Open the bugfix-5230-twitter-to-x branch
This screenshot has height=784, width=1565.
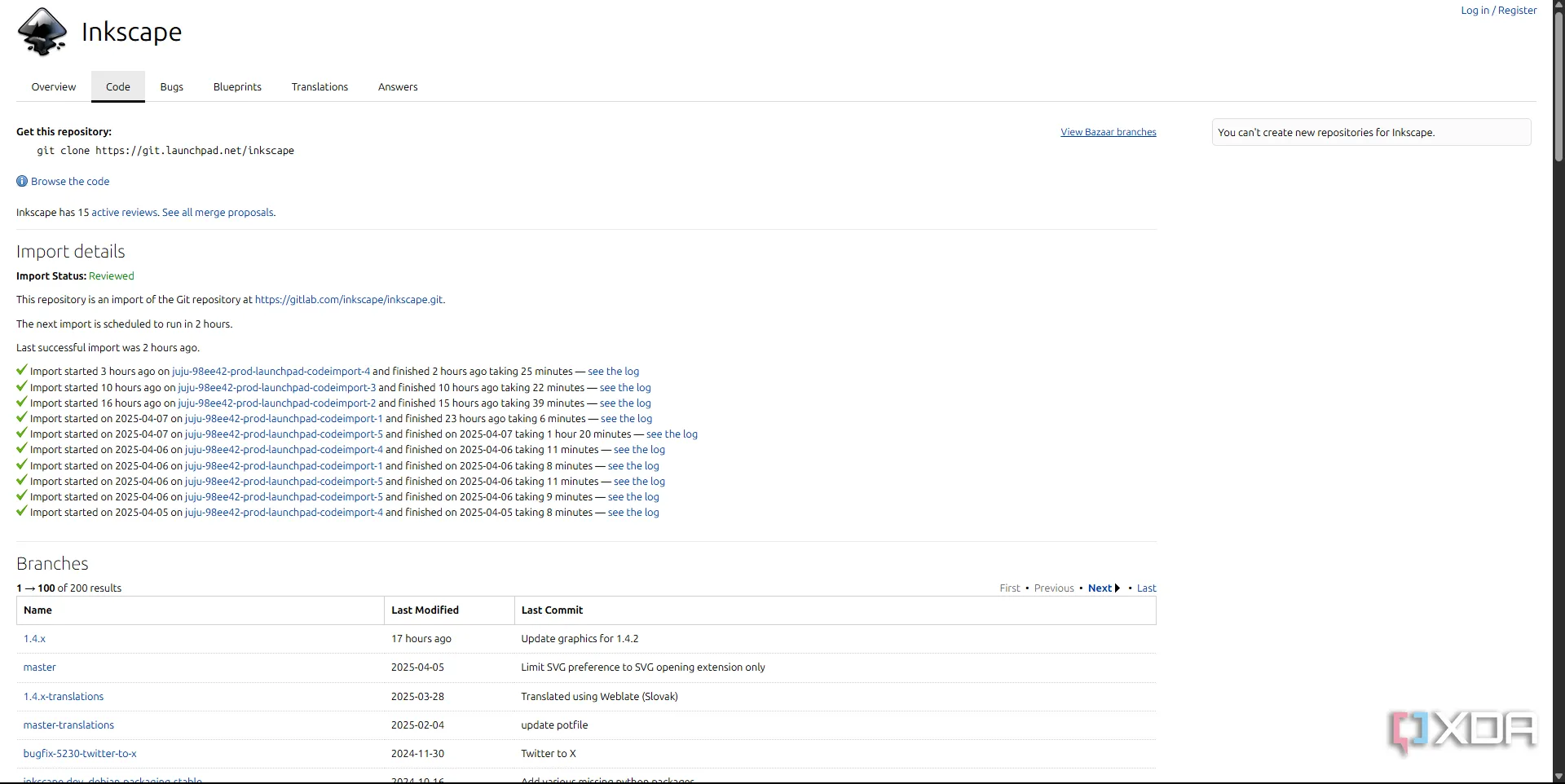(x=80, y=754)
